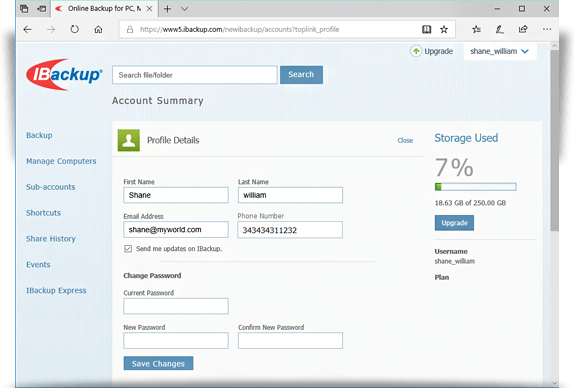574x388 pixels.
Task: Add page to favorites star icon
Action: pos(444,29)
